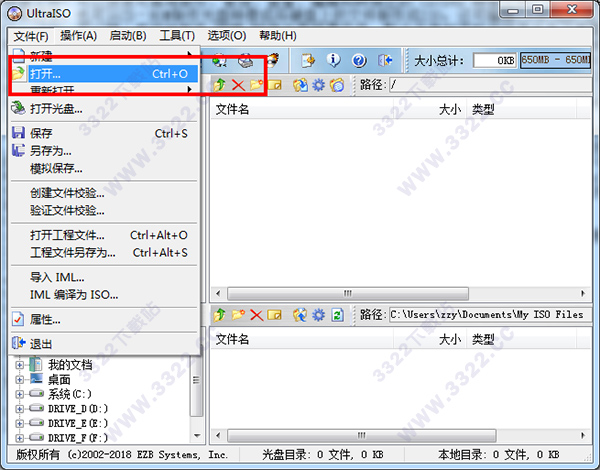Open the 工具(T) menu
Image resolution: width=600 pixels, height=470 pixels.
tap(176, 36)
